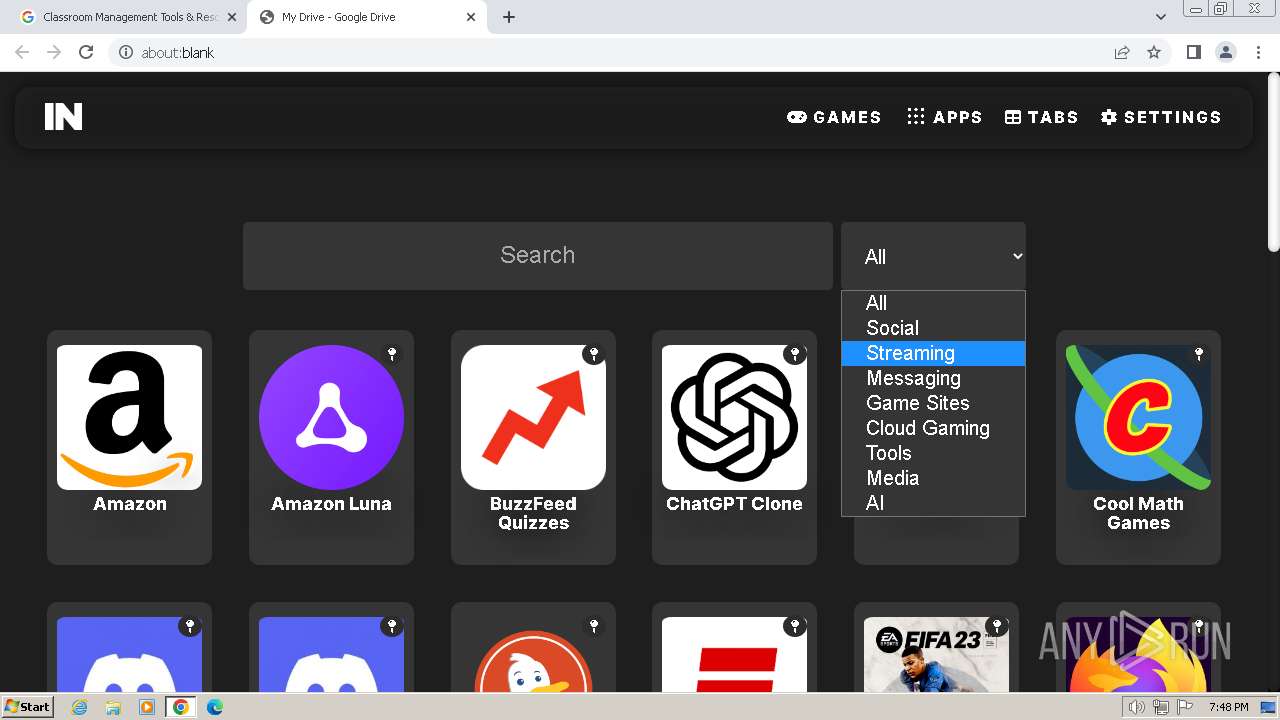This screenshot has width=1280, height=720.
Task: Click the site info icon in address bar
Action: [125, 52]
